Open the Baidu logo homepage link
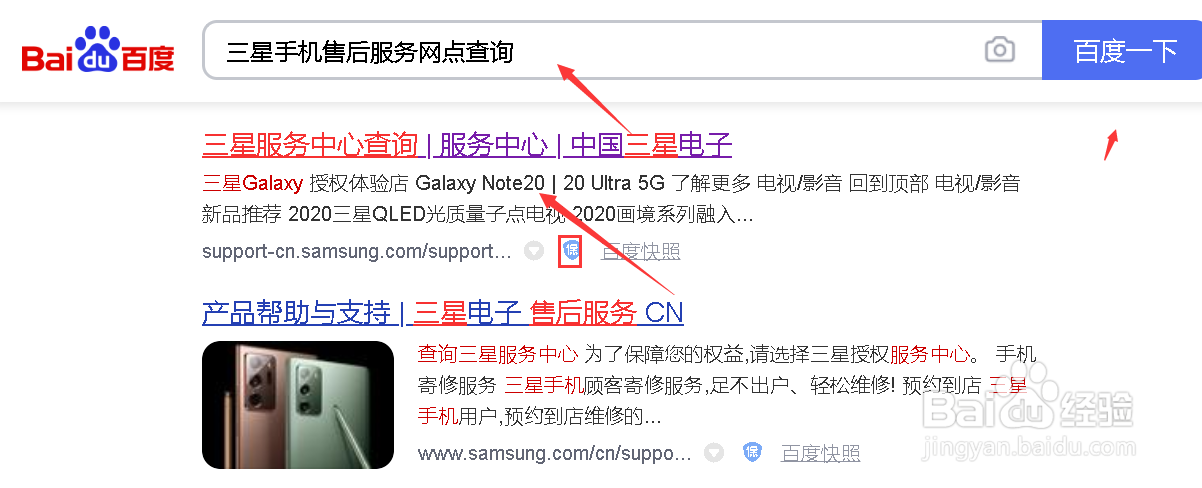1202x488 pixels. (x=97, y=50)
